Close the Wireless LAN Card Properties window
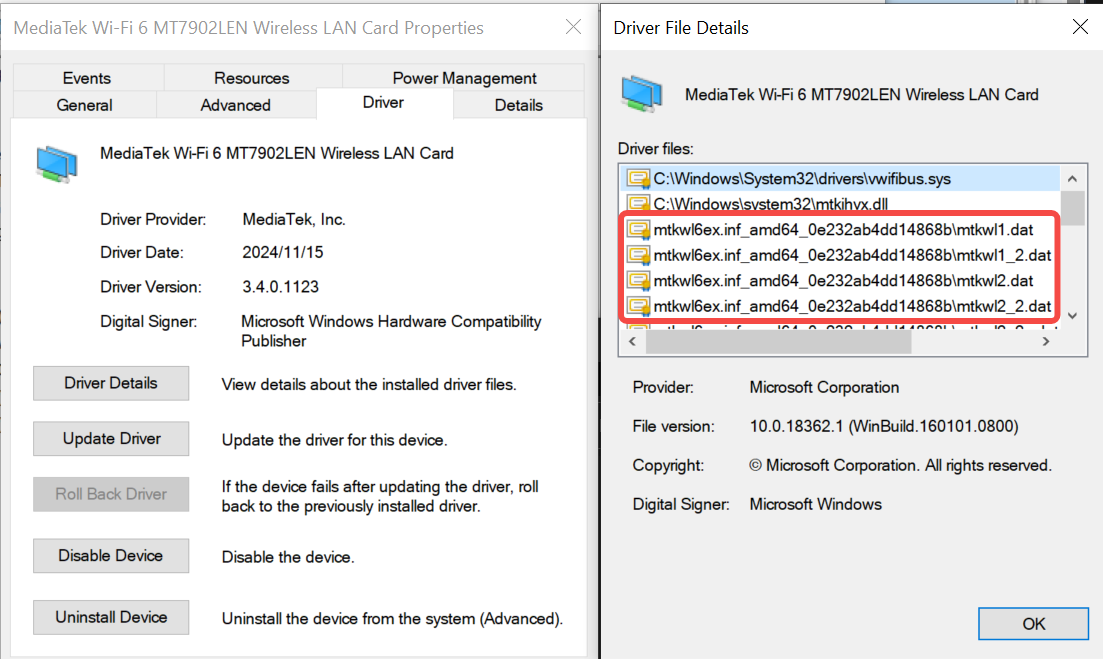Viewport: 1103px width, 659px height. 573,27
